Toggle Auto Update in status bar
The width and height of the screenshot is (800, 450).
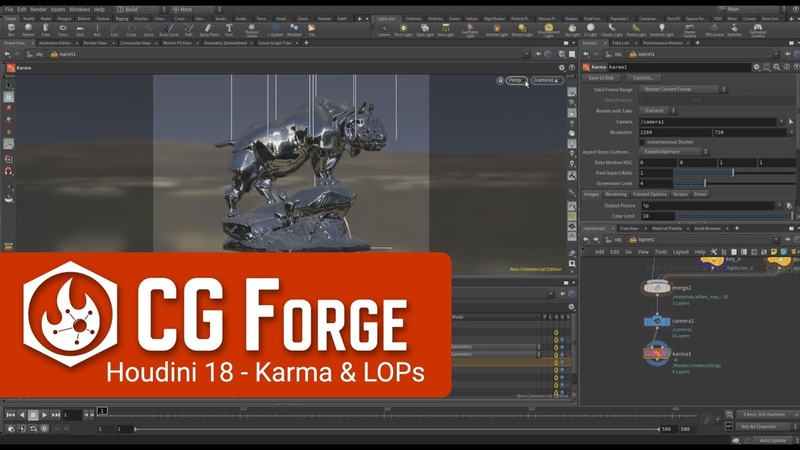point(772,440)
